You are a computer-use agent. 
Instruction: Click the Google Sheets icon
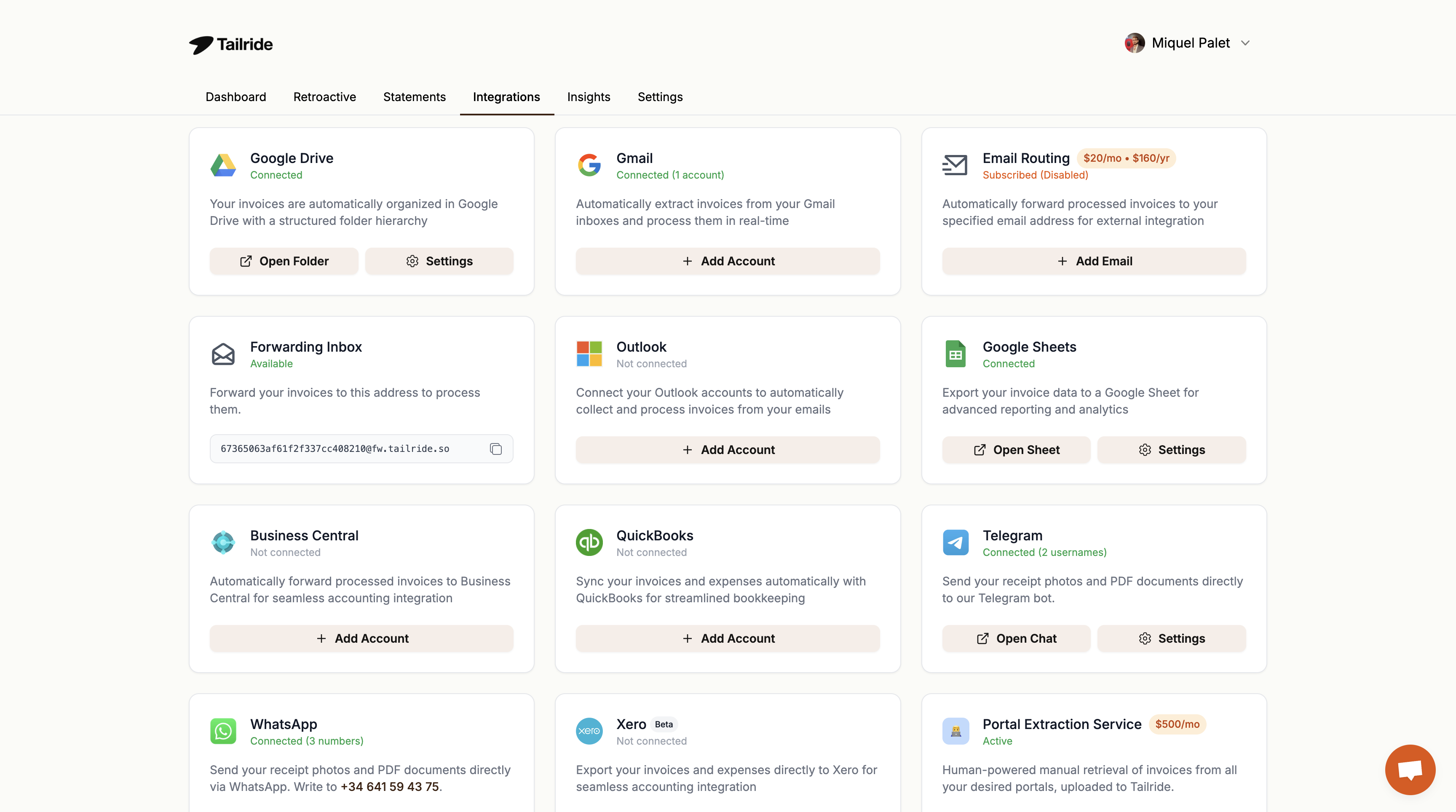point(955,354)
